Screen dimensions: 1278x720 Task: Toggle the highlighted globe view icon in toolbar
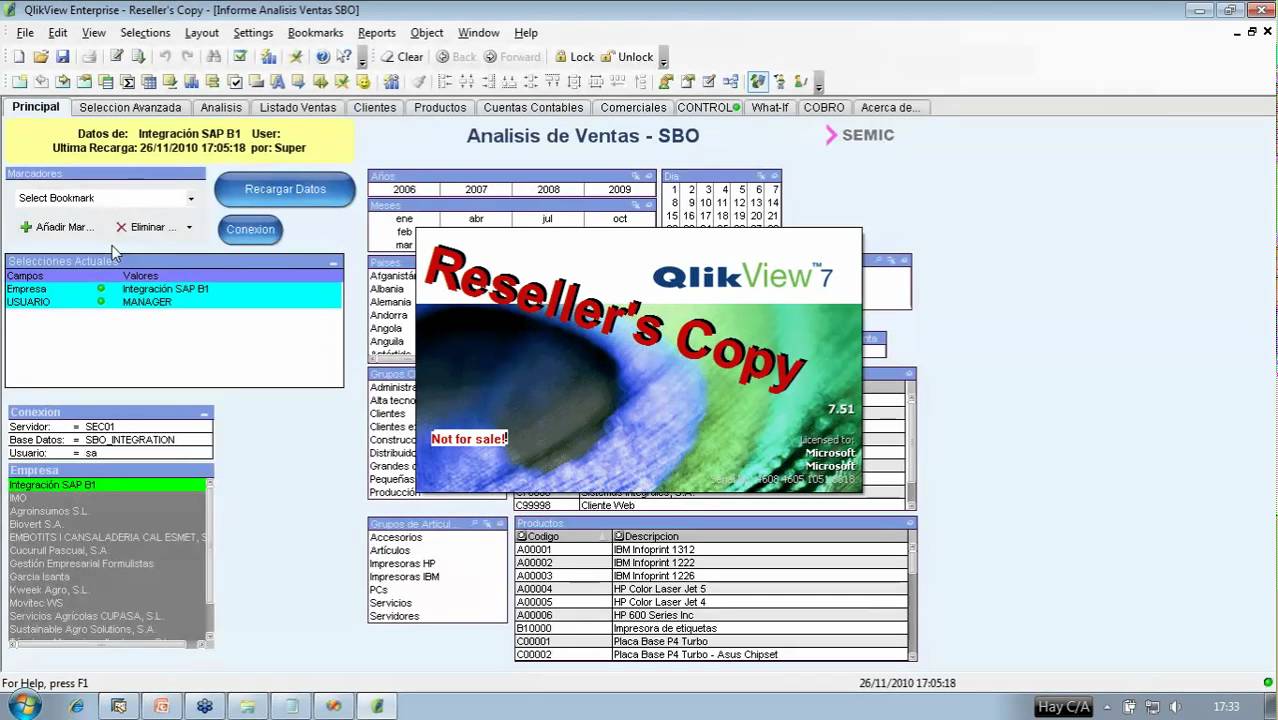coord(757,81)
